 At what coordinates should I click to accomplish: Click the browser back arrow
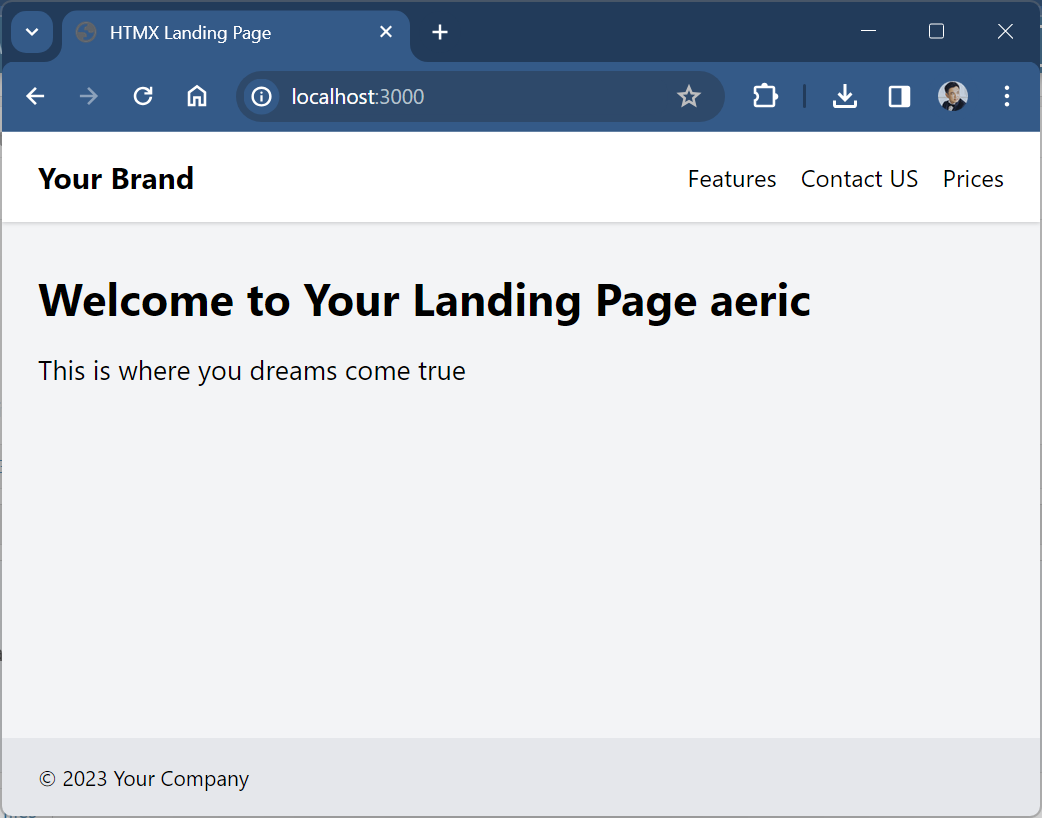click(35, 96)
